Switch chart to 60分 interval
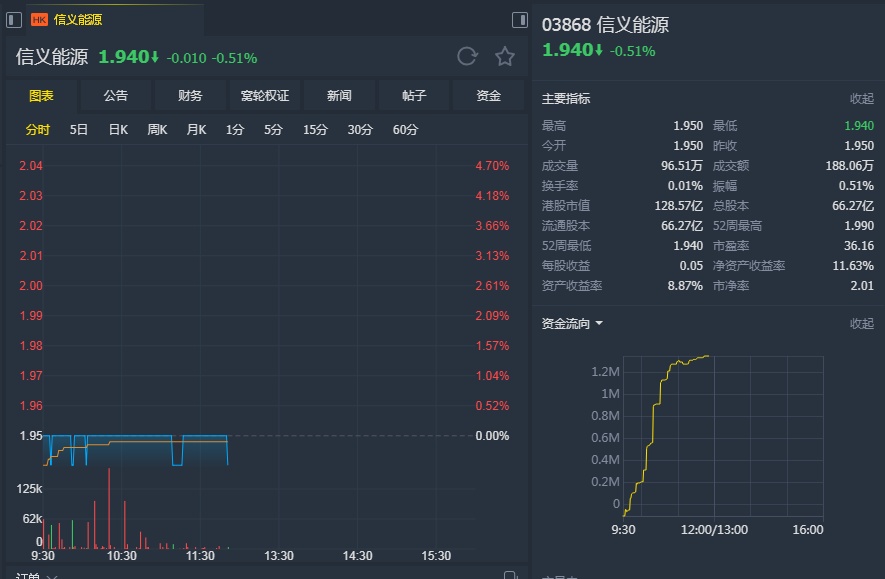The width and height of the screenshot is (885, 579). click(x=405, y=130)
